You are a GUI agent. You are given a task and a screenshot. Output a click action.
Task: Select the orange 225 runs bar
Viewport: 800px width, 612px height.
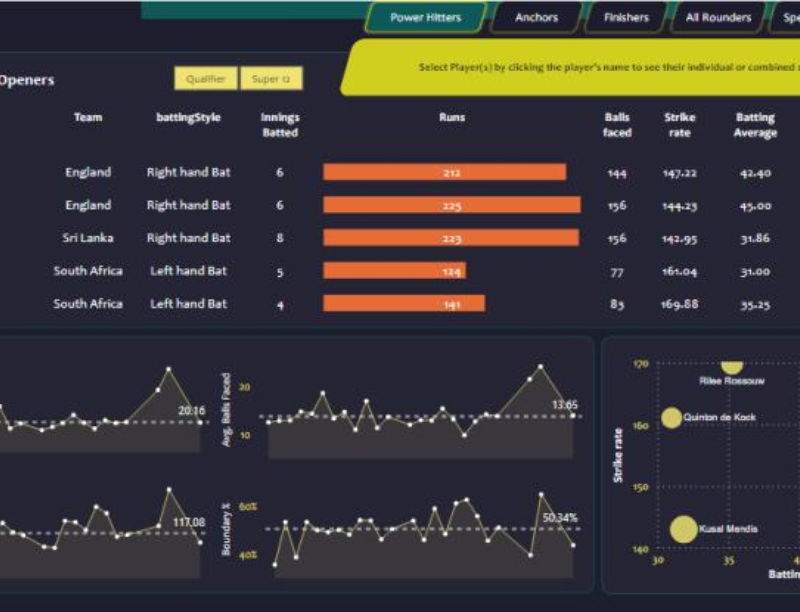452,205
